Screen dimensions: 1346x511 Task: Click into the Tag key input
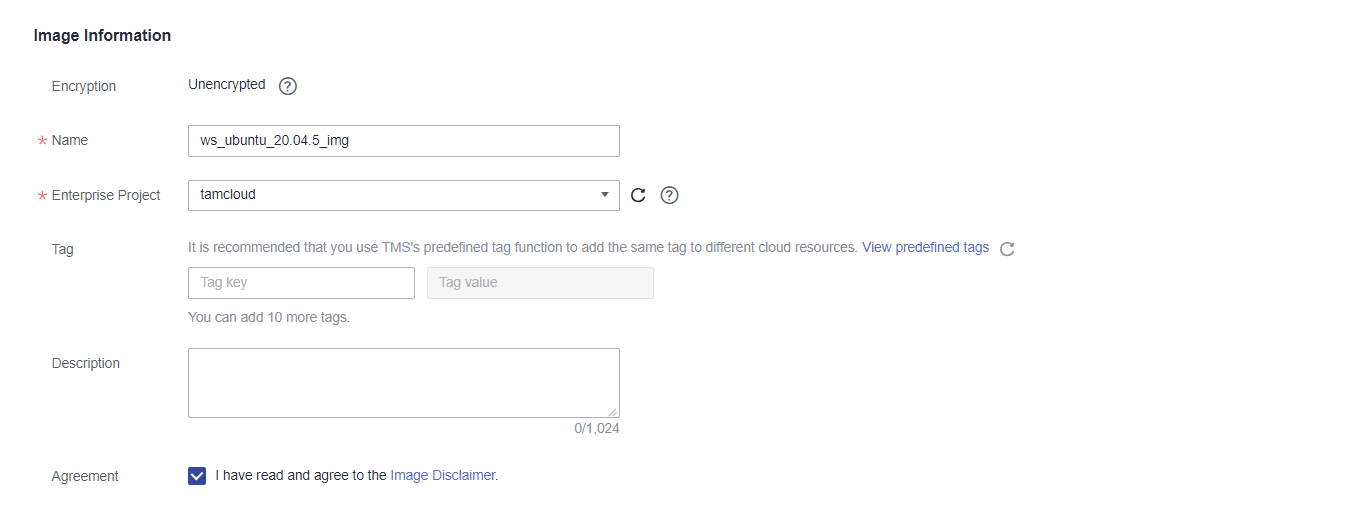301,283
